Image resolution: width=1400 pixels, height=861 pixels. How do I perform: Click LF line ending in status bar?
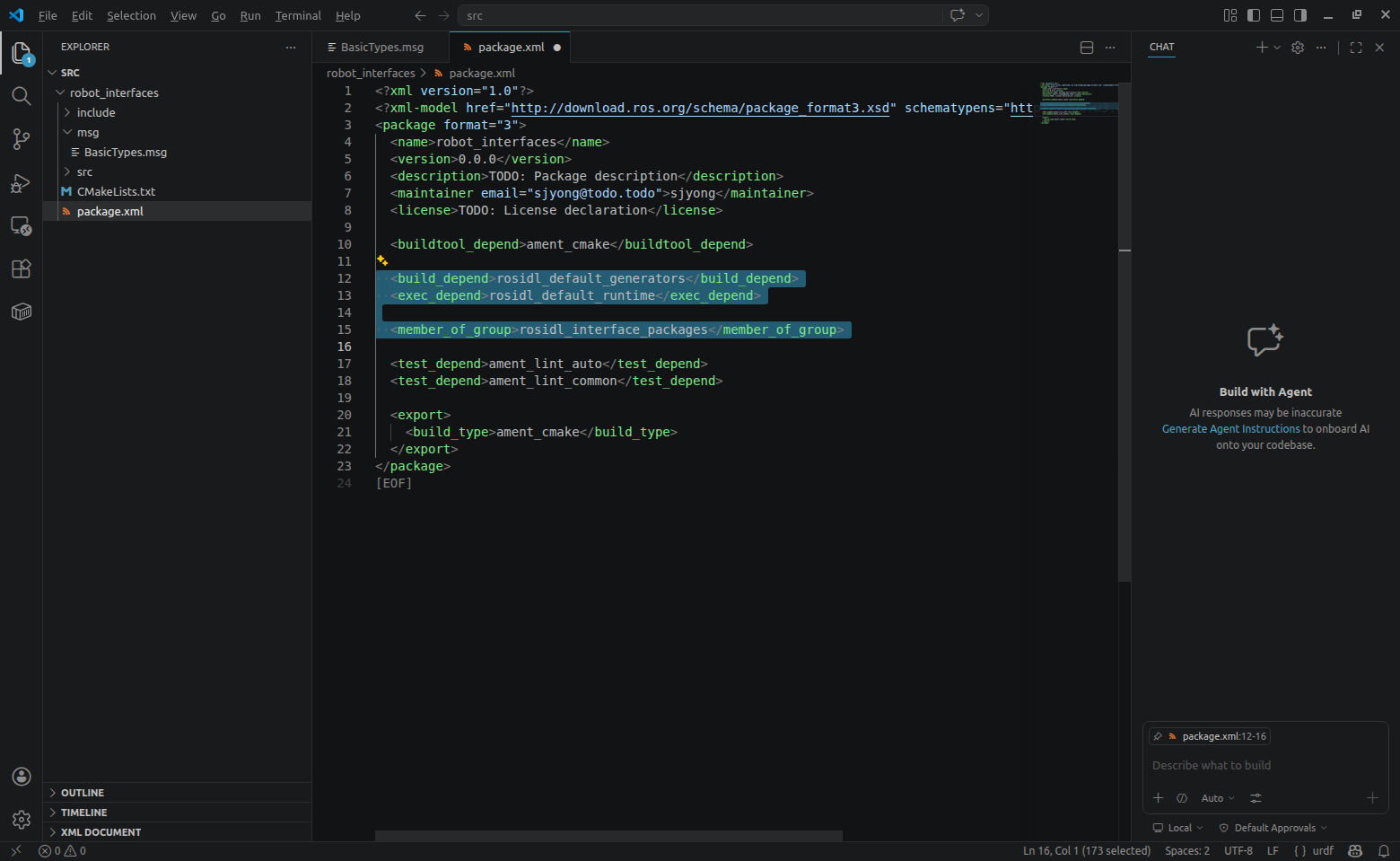(1273, 851)
